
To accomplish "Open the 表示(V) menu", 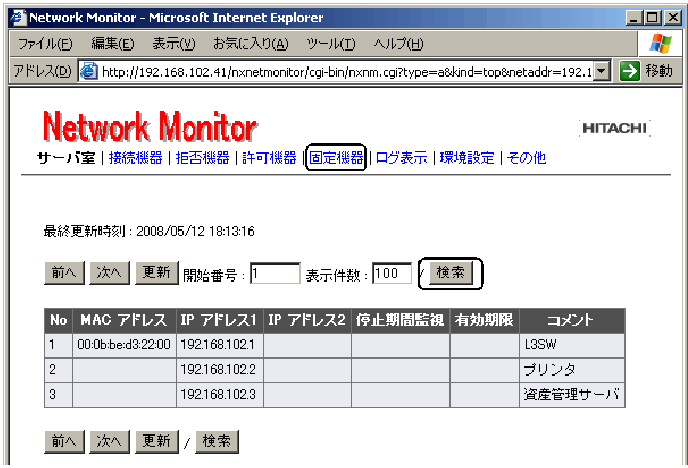I will point(174,44).
